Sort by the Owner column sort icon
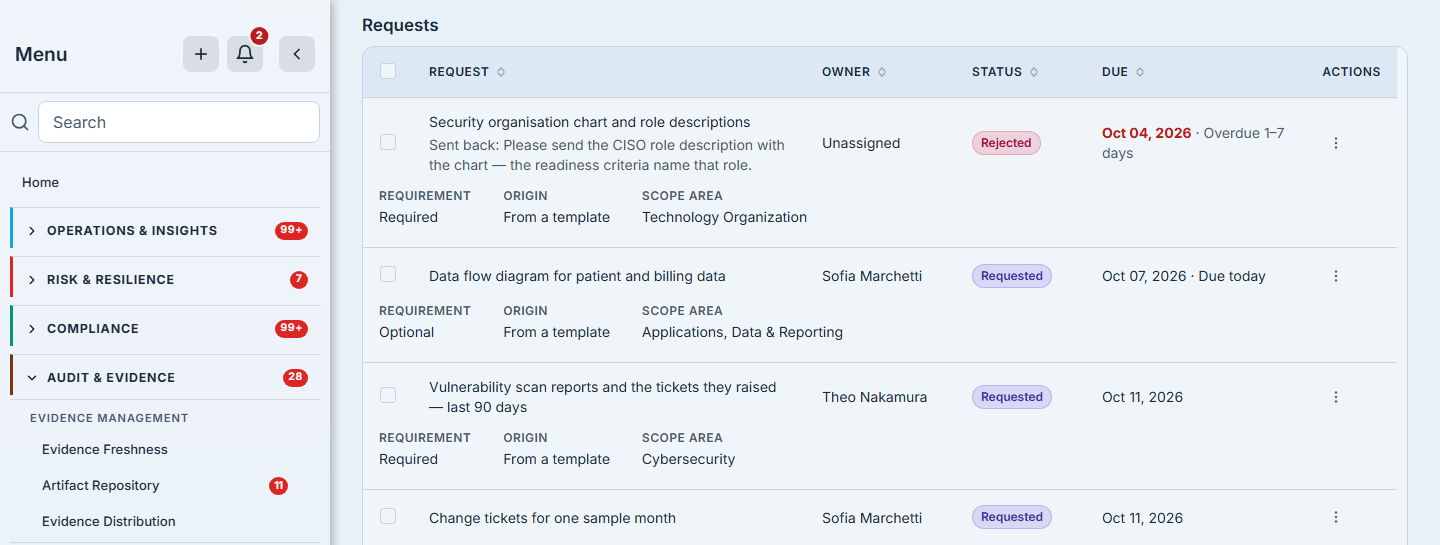 point(882,72)
